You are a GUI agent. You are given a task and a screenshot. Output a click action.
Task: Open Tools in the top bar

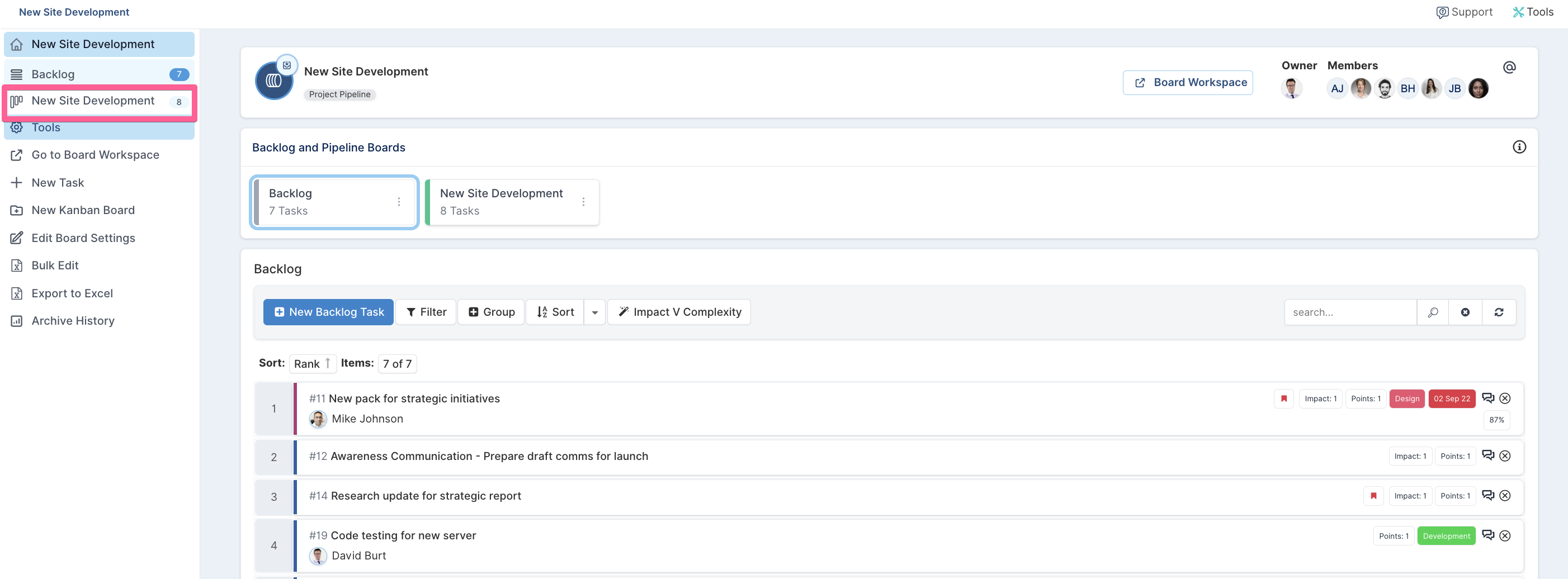(1533, 12)
